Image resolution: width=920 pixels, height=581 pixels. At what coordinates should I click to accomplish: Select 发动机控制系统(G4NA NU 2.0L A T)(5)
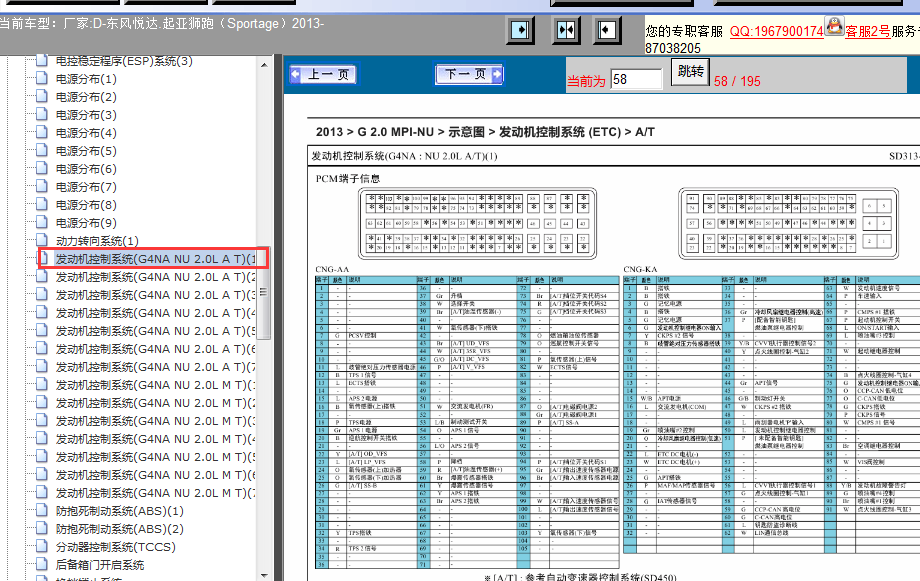(155, 331)
